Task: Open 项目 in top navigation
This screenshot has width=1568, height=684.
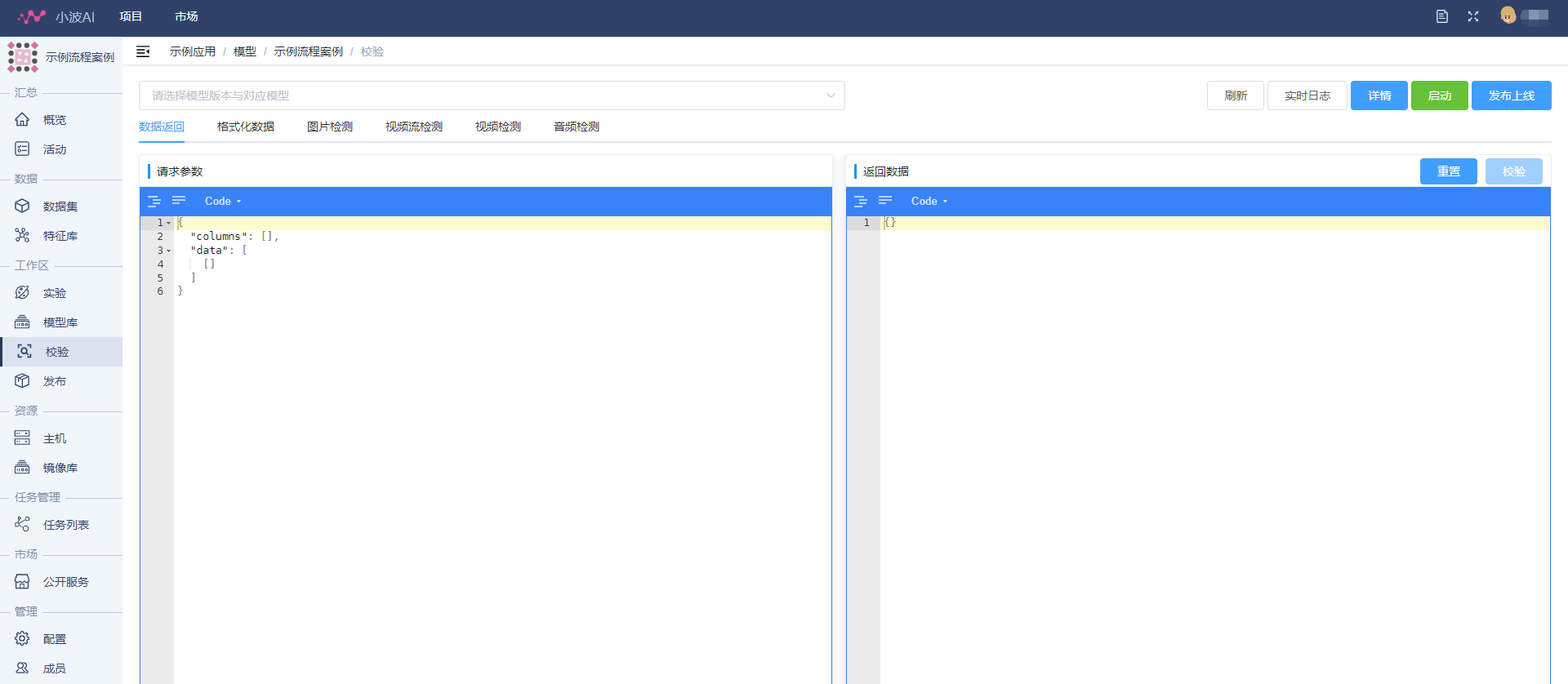Action: (131, 16)
